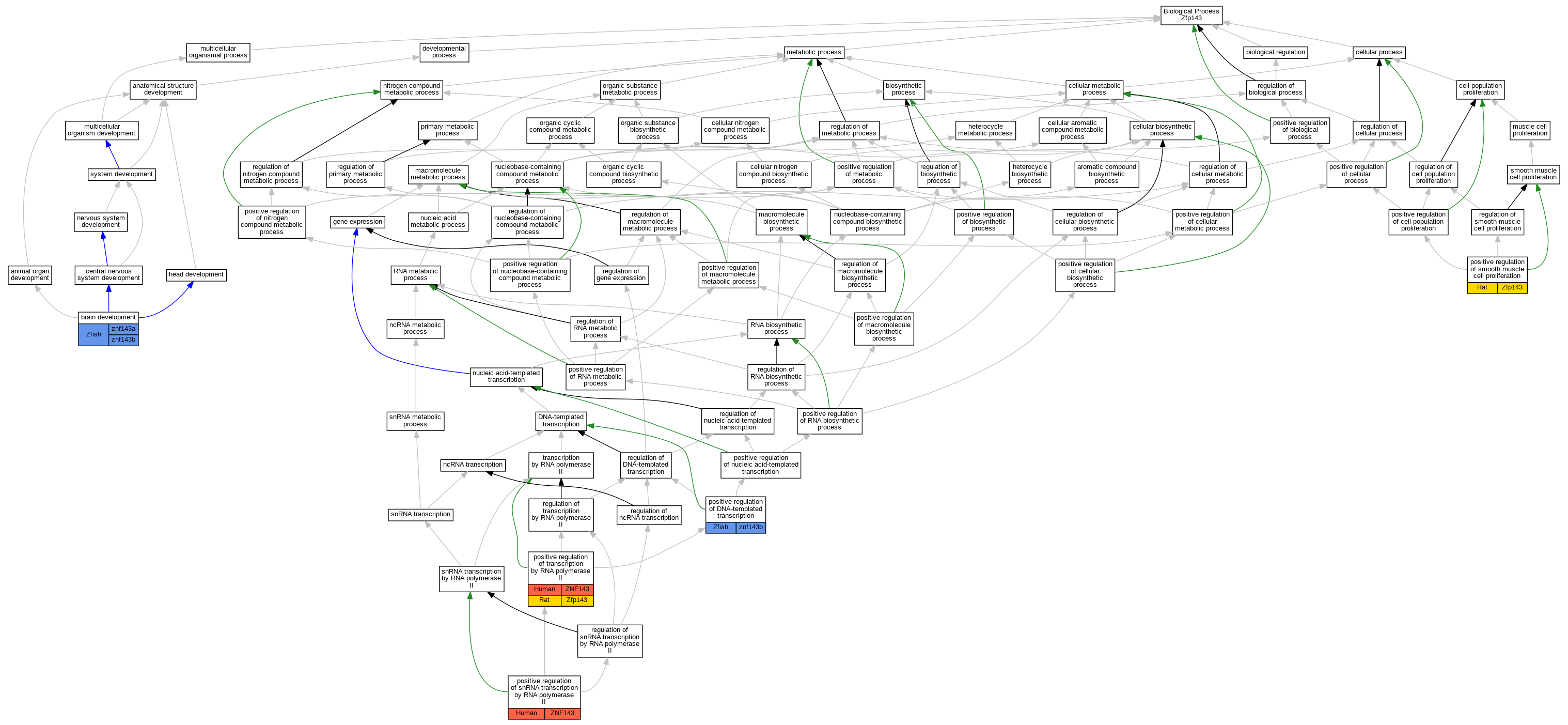Click the snRNA transcription node
The image size is (1568, 725).
pyautogui.click(x=420, y=514)
